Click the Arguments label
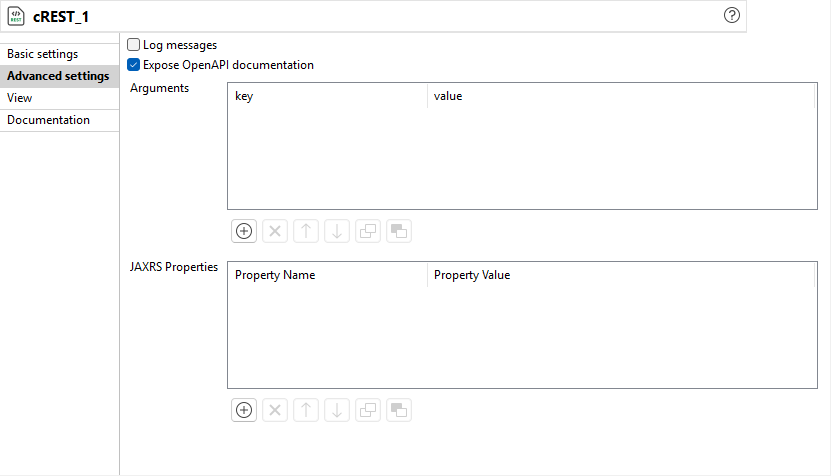Screen dimensions: 831x476 160,88
